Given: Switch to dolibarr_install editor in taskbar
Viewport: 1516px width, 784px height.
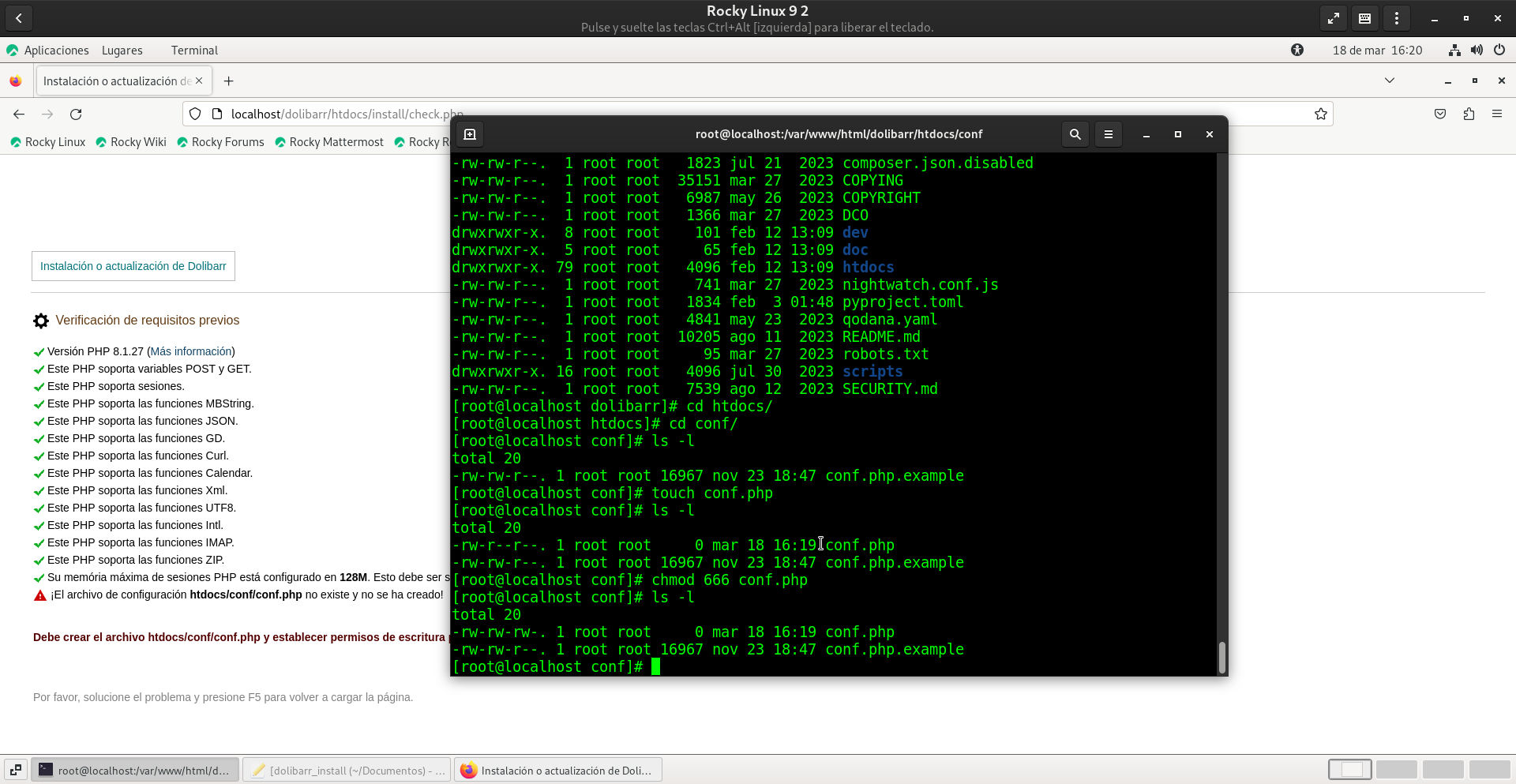Looking at the screenshot, I should (347, 771).
